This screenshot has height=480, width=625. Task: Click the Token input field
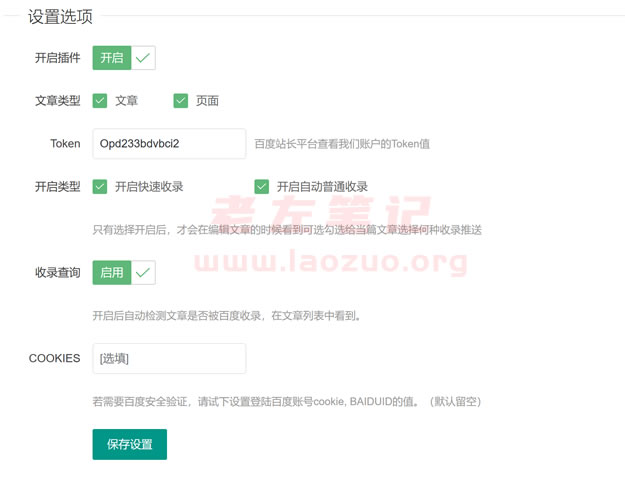(168, 143)
